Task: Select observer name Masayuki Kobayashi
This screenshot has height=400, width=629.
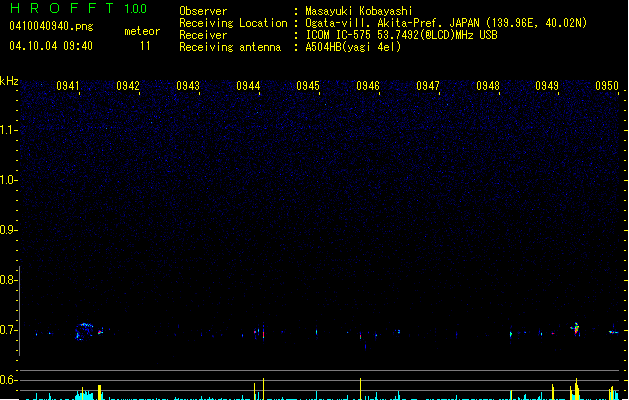Action: tap(359, 11)
